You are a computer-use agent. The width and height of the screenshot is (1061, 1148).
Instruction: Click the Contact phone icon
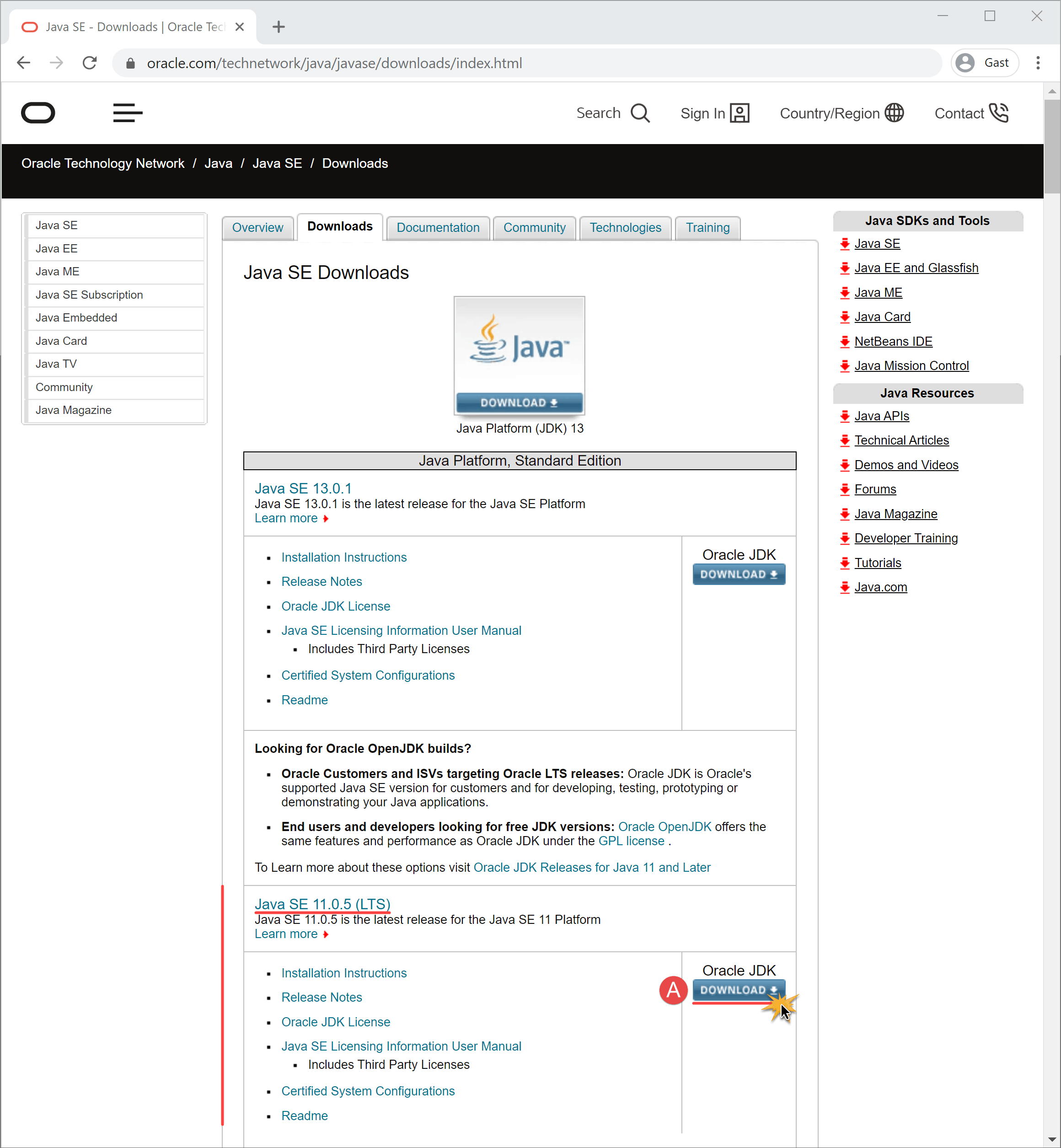[999, 113]
